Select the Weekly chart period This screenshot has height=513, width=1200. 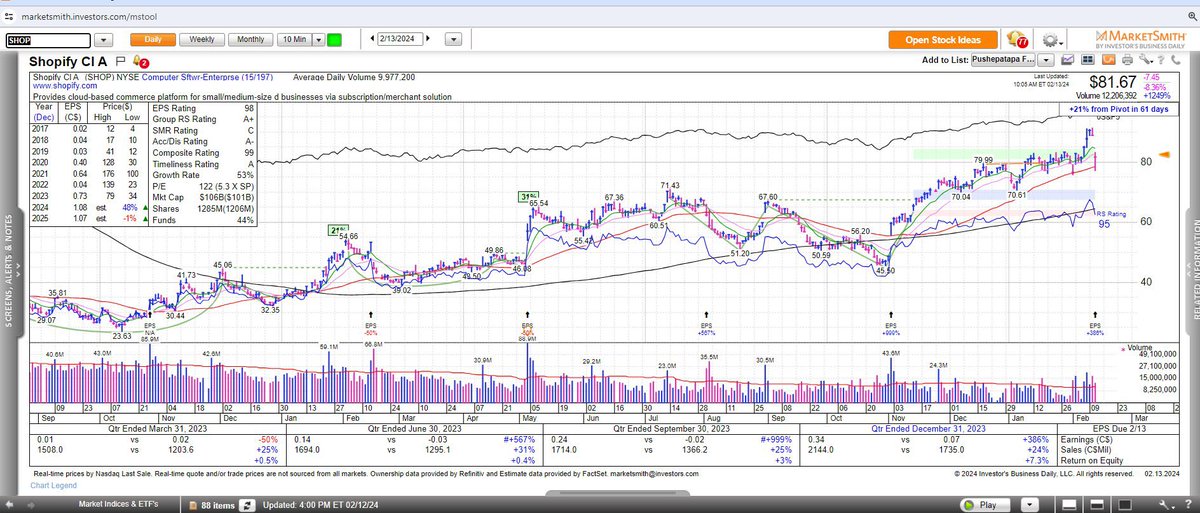click(203, 40)
